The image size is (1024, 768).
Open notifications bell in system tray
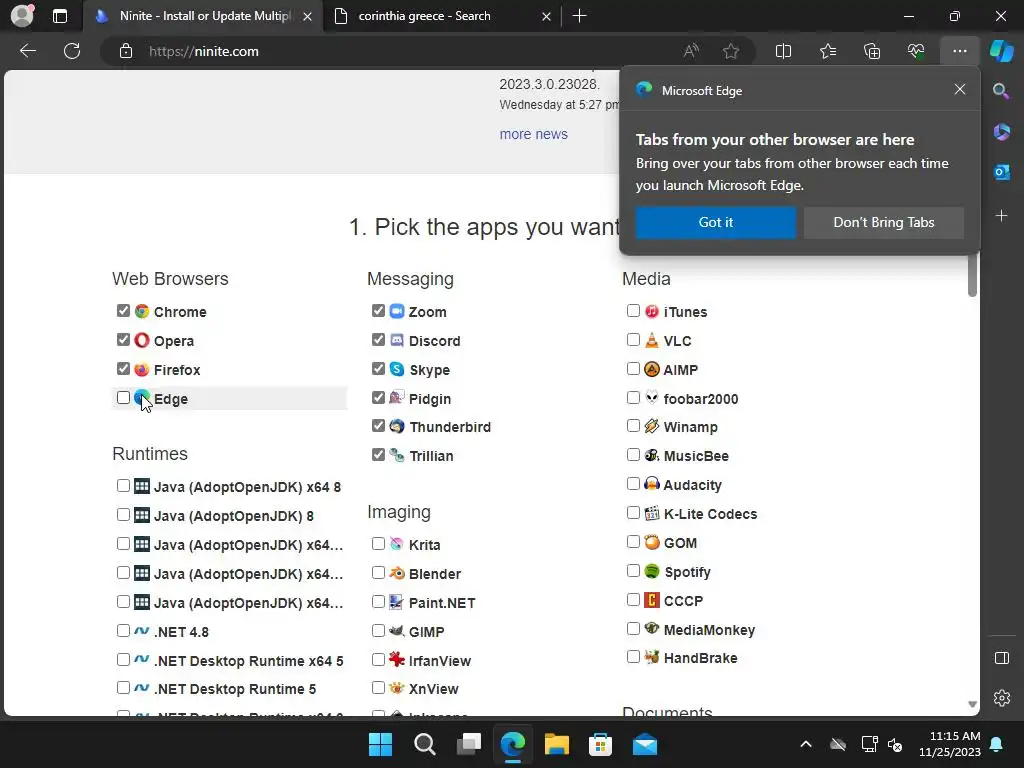tap(997, 744)
